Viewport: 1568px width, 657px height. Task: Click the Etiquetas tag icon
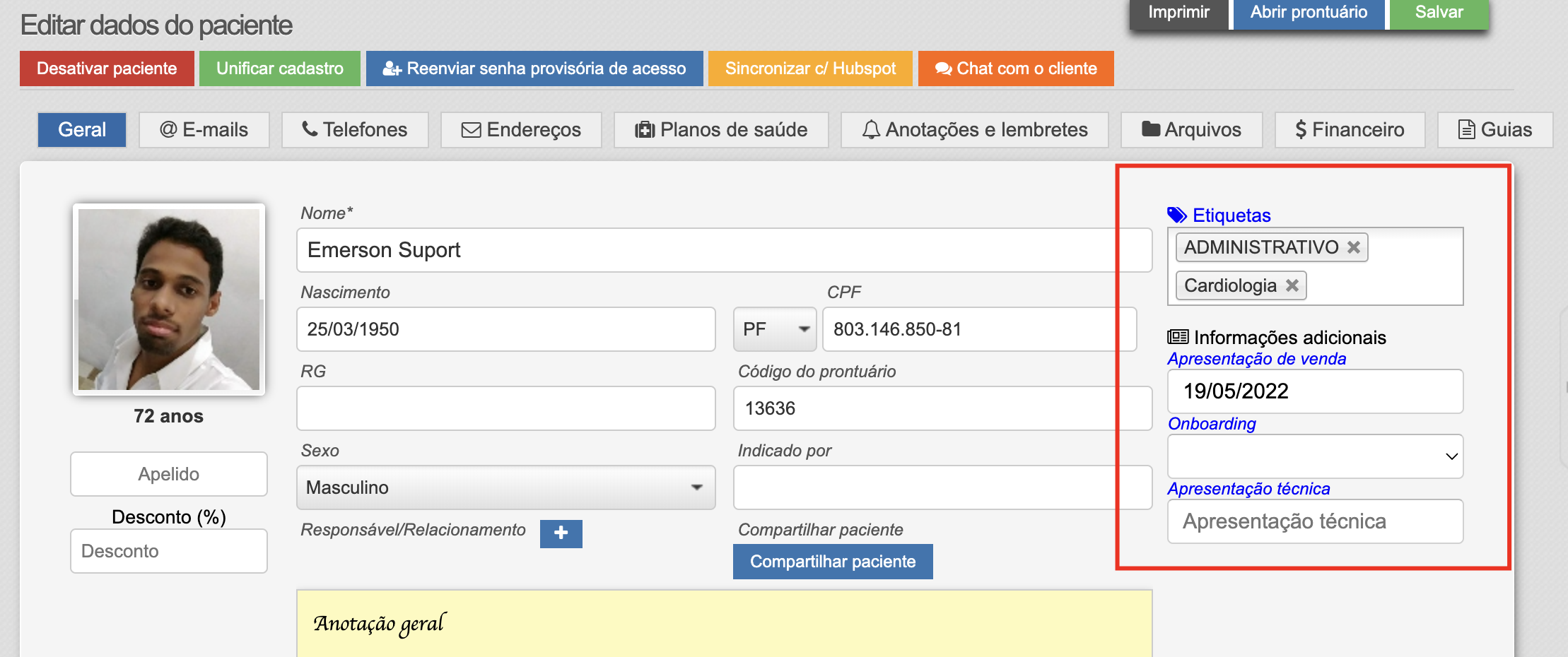click(x=1176, y=215)
